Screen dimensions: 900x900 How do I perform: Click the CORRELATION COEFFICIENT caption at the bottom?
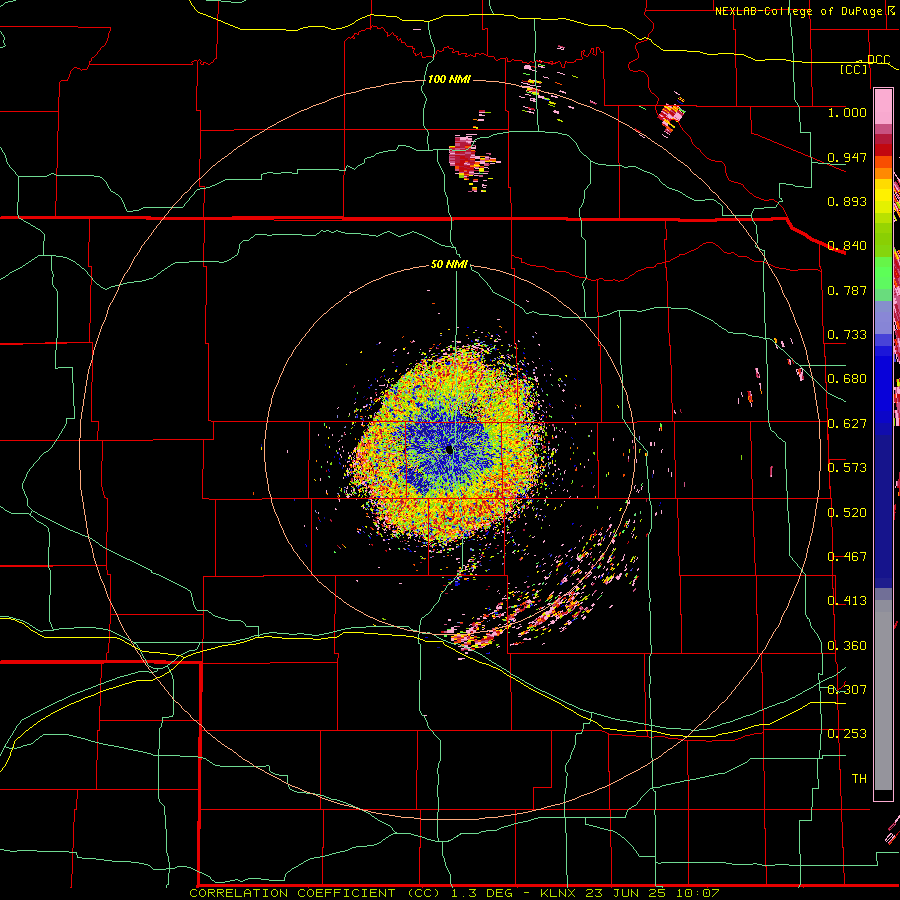click(x=453, y=893)
